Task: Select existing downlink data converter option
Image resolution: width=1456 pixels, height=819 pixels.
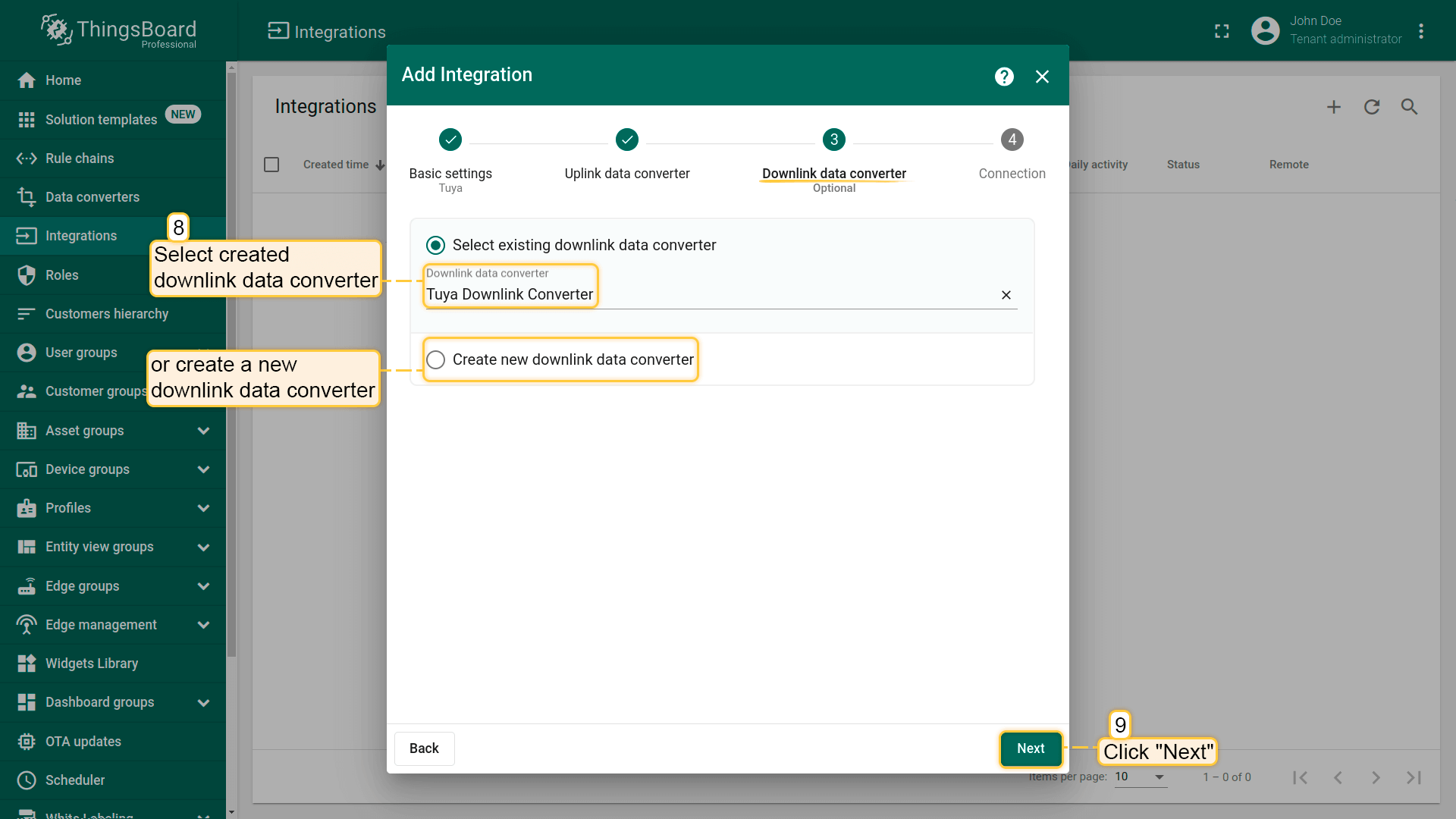Action: coord(435,245)
